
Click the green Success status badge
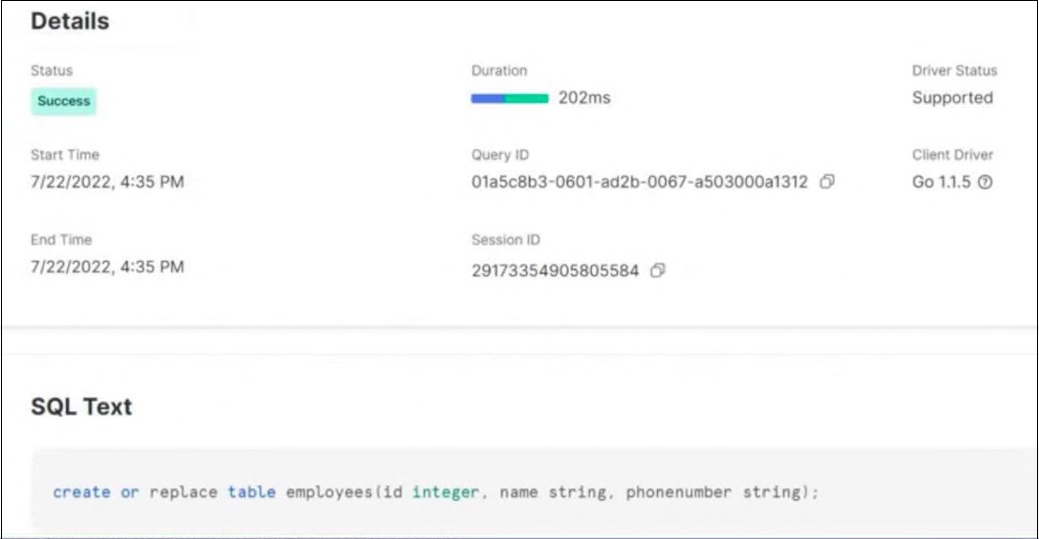(64, 101)
